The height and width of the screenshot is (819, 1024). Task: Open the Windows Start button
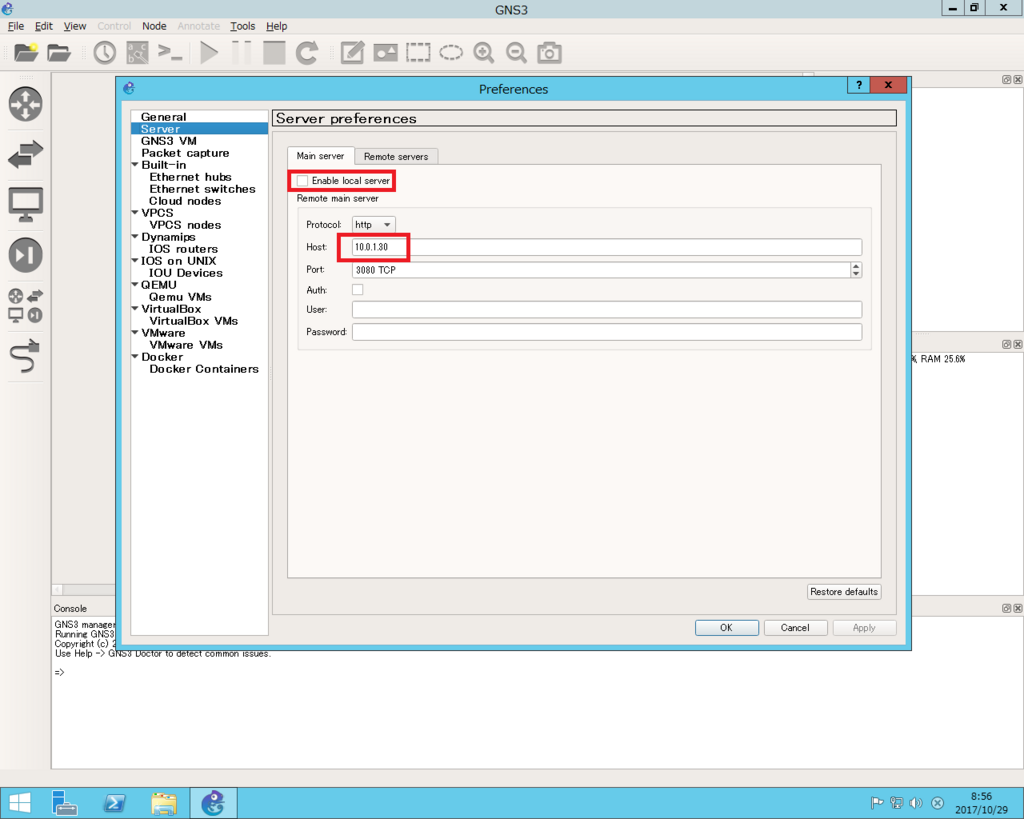tap(20, 803)
